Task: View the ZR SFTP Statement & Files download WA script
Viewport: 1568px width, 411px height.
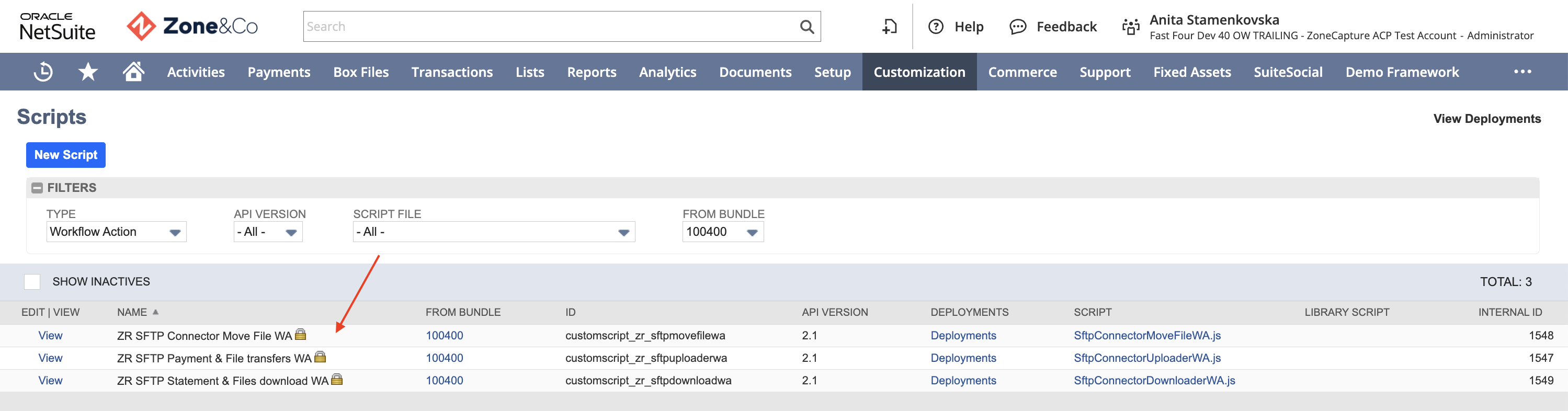Action: pos(51,381)
